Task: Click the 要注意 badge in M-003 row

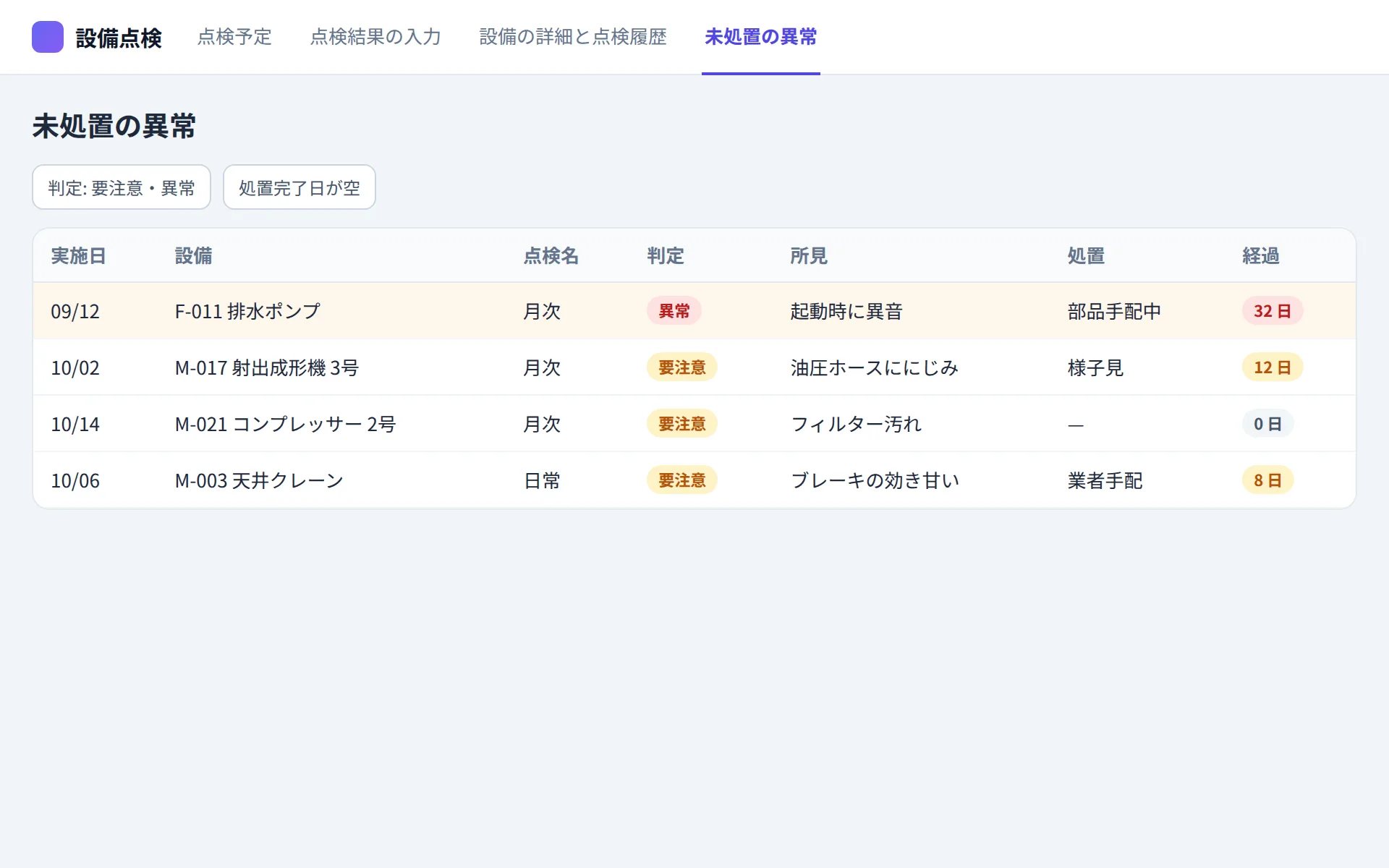Action: [x=682, y=480]
